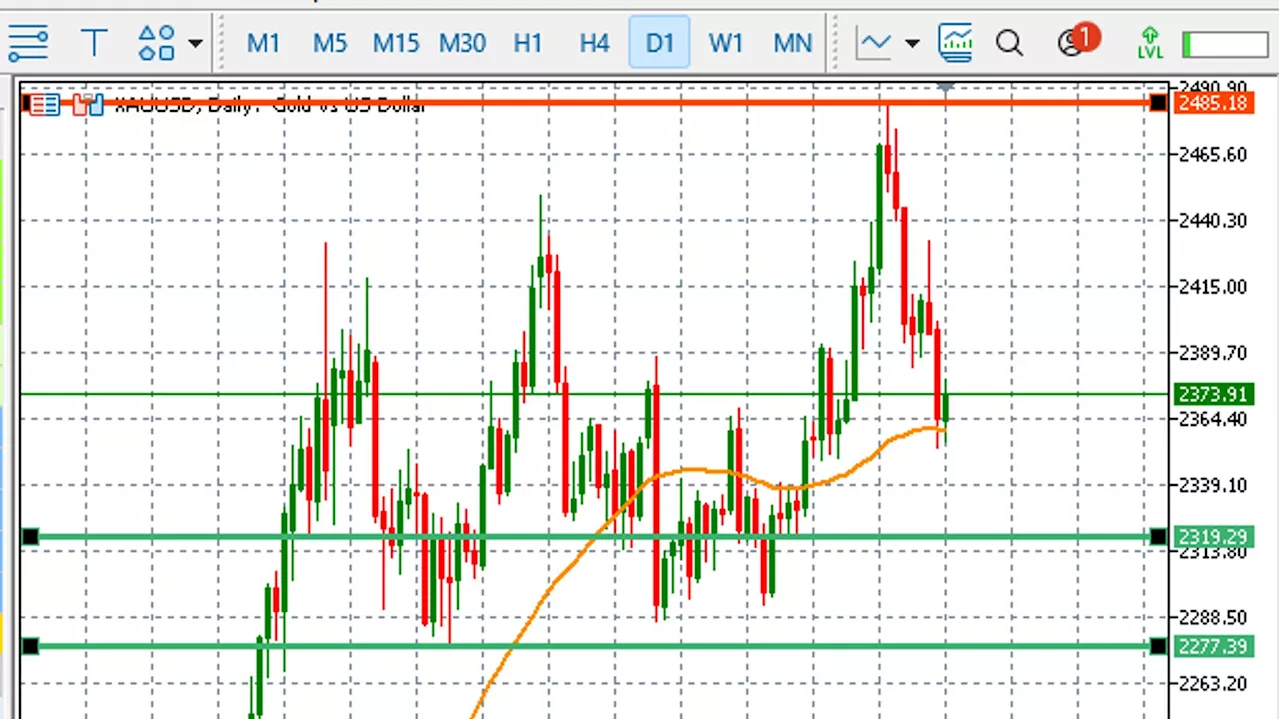Click the 2319.29 price label
The image size is (1280, 719).
pos(1213,537)
